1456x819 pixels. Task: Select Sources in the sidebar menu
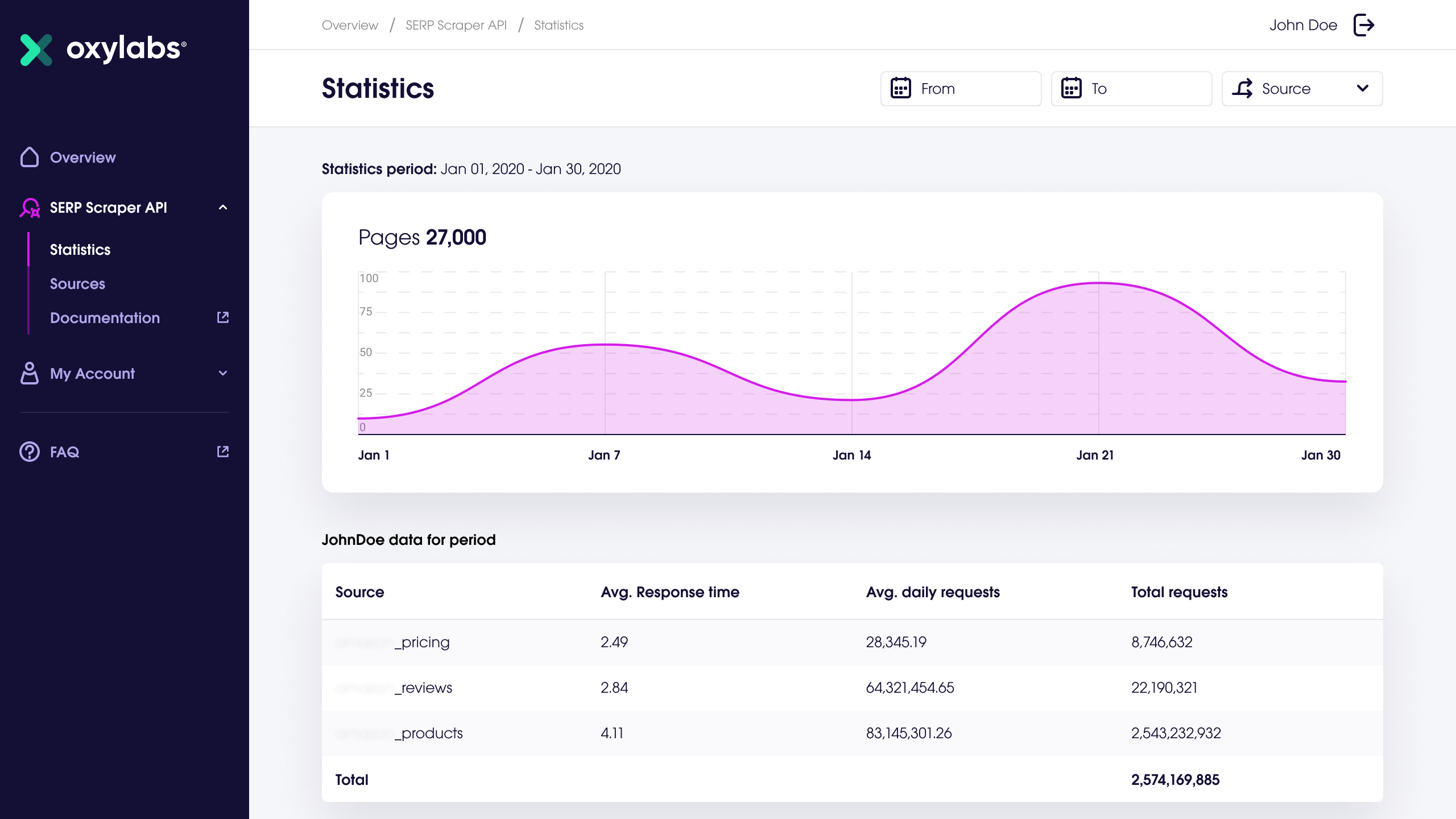[77, 284]
